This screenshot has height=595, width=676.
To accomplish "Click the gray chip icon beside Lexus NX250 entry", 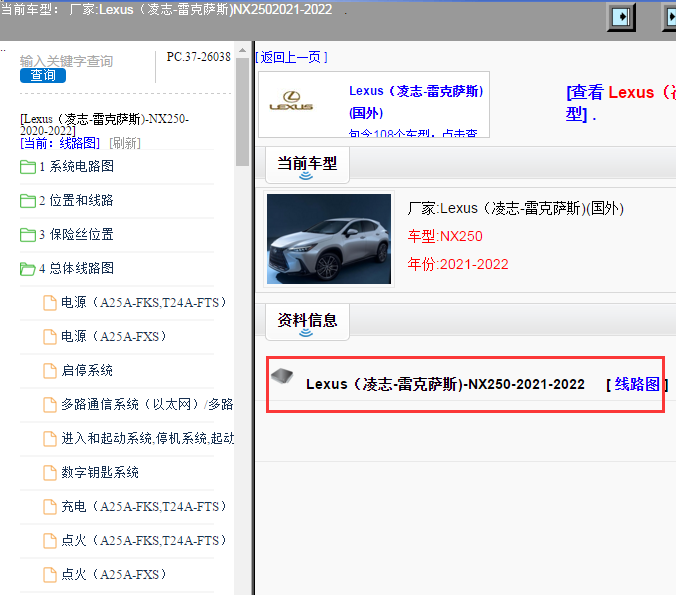I will (282, 376).
